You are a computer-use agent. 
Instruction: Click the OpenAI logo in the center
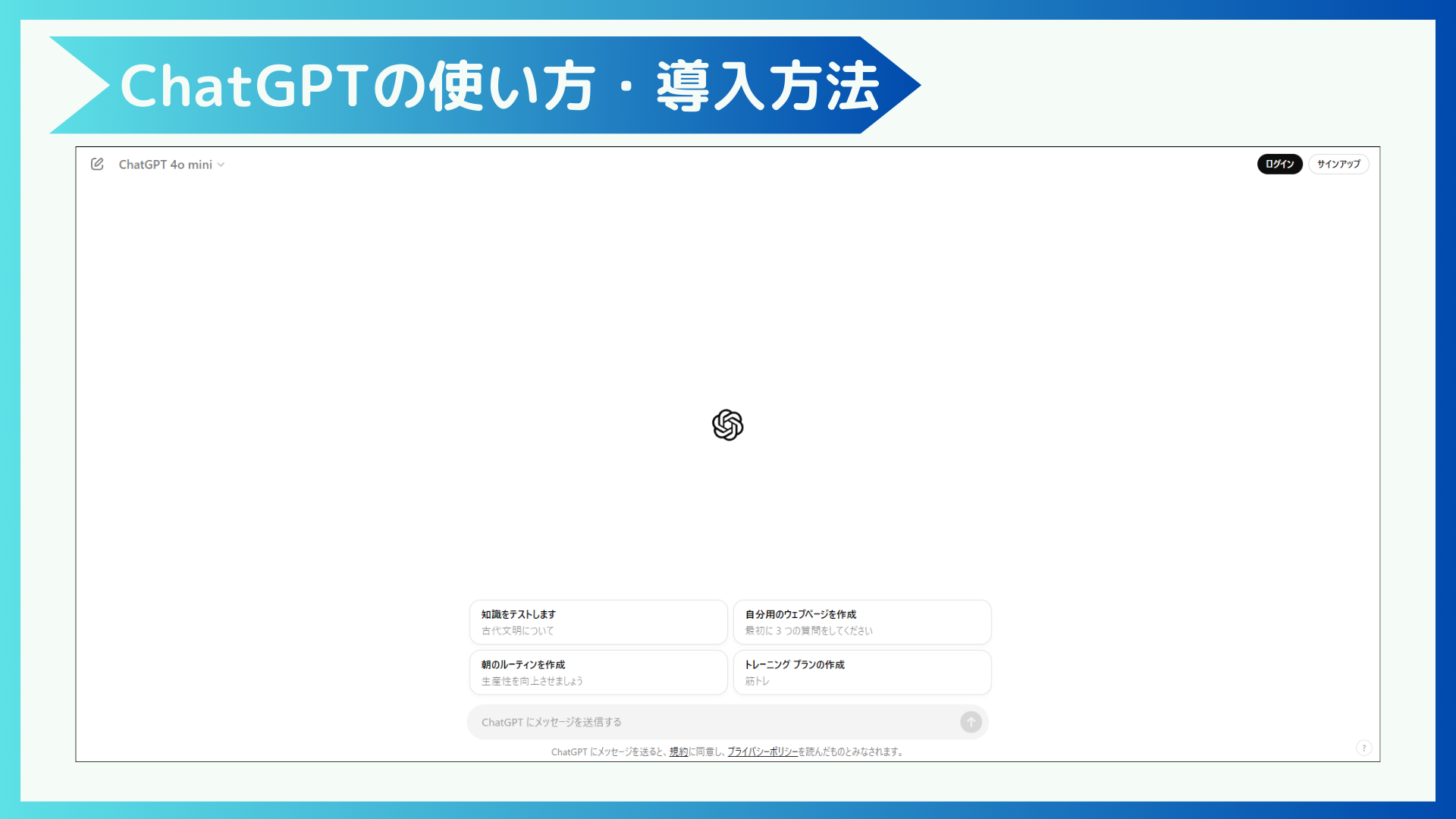click(x=727, y=425)
